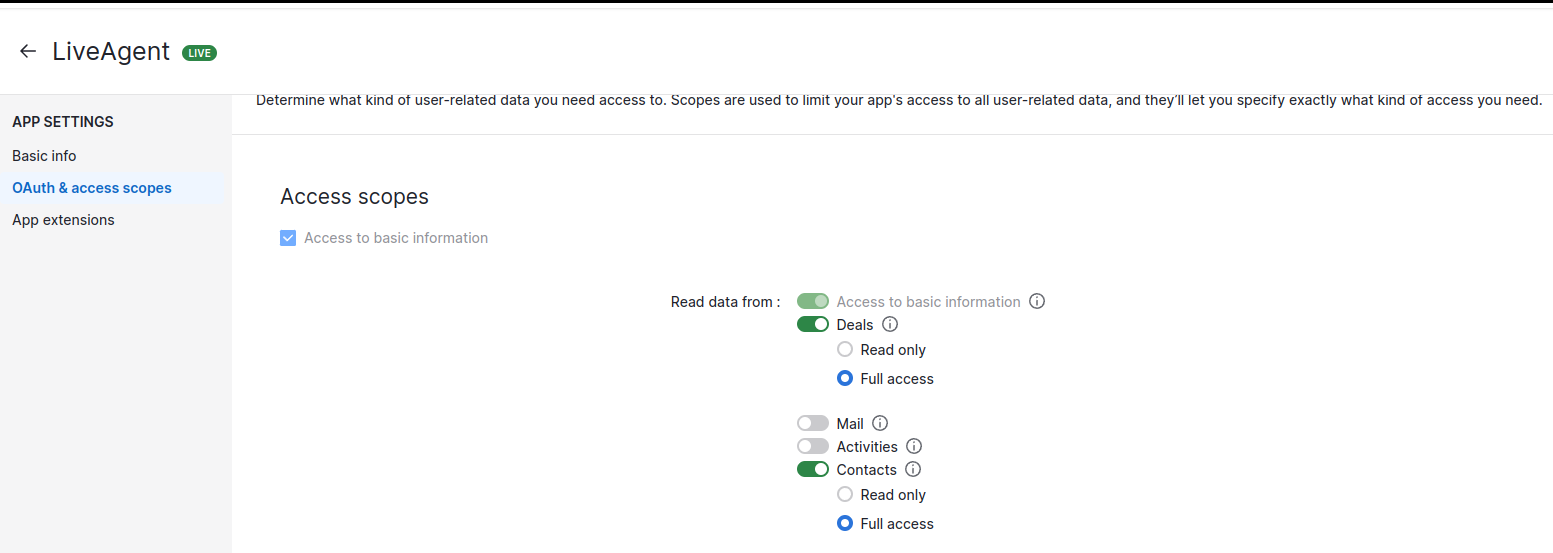This screenshot has height=553, width=1553.
Task: Open OAuth & access scopes section
Action: (92, 188)
